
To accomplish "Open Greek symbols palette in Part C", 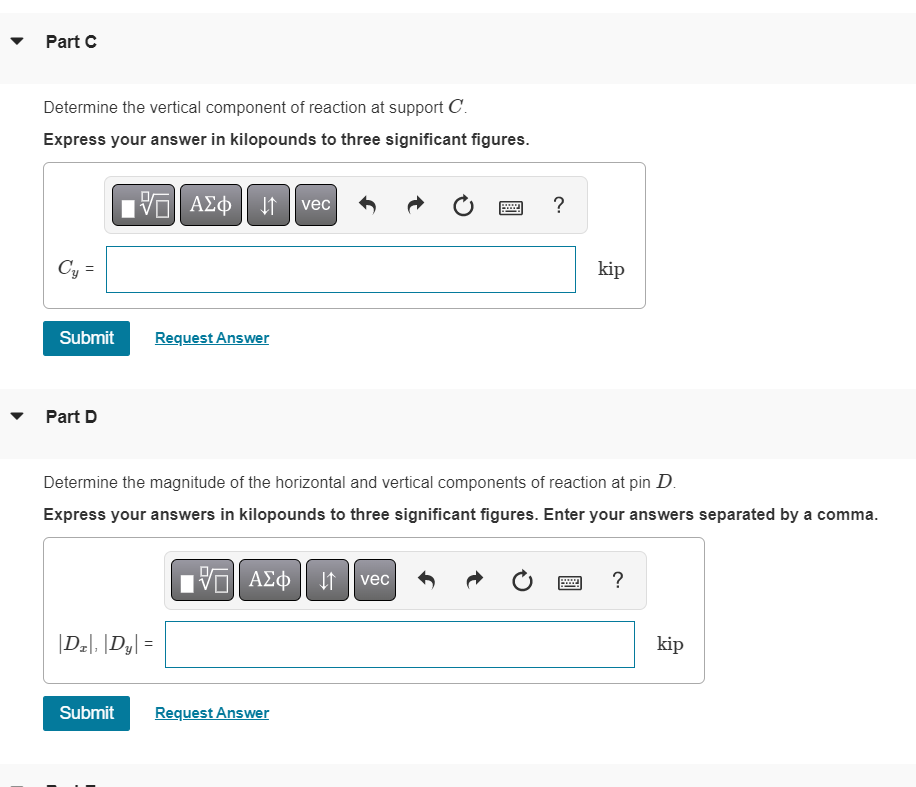I will (x=210, y=205).
